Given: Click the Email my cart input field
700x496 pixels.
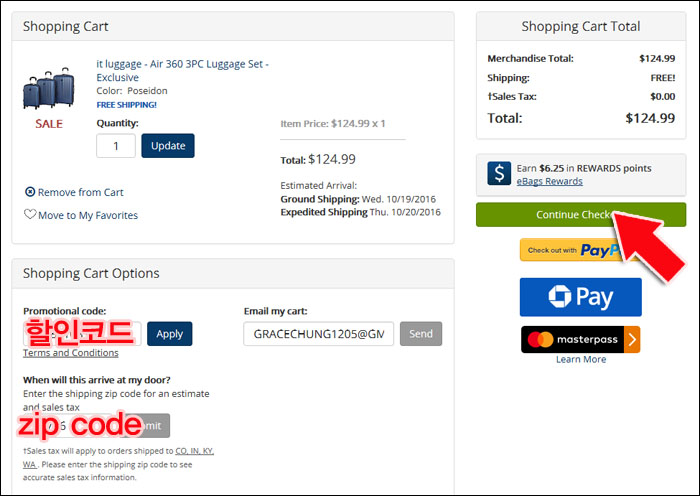Looking at the screenshot, I should pos(318,333).
